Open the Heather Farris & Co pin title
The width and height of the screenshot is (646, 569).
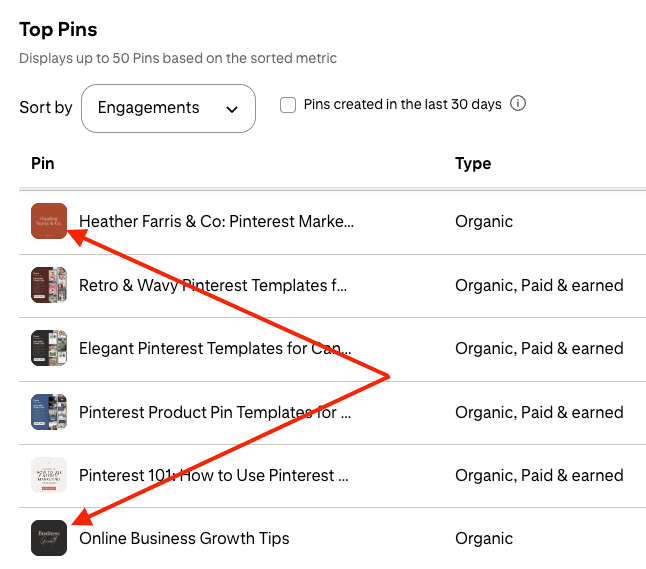[x=216, y=222]
